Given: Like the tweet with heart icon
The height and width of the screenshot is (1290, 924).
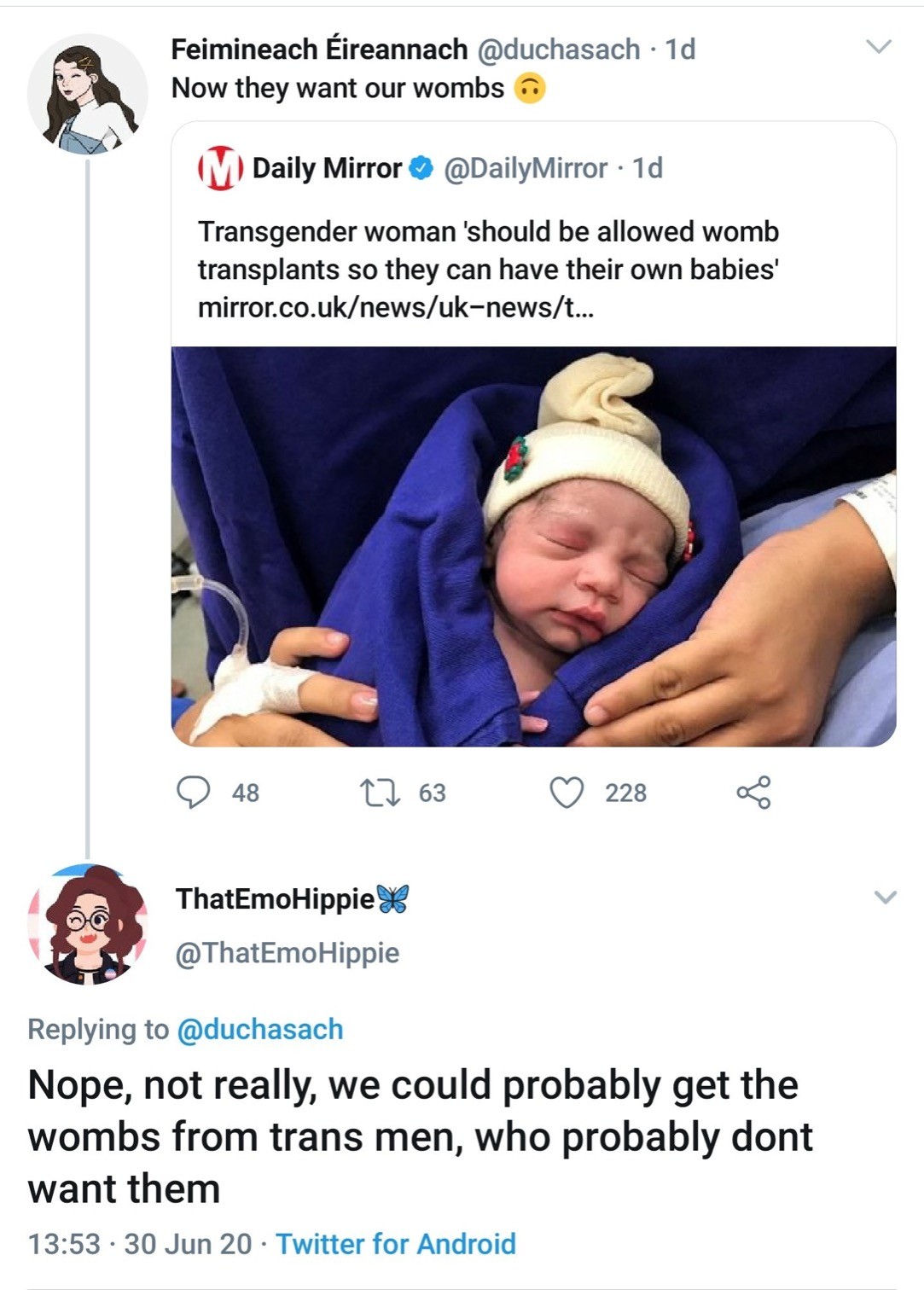Looking at the screenshot, I should click(x=567, y=792).
